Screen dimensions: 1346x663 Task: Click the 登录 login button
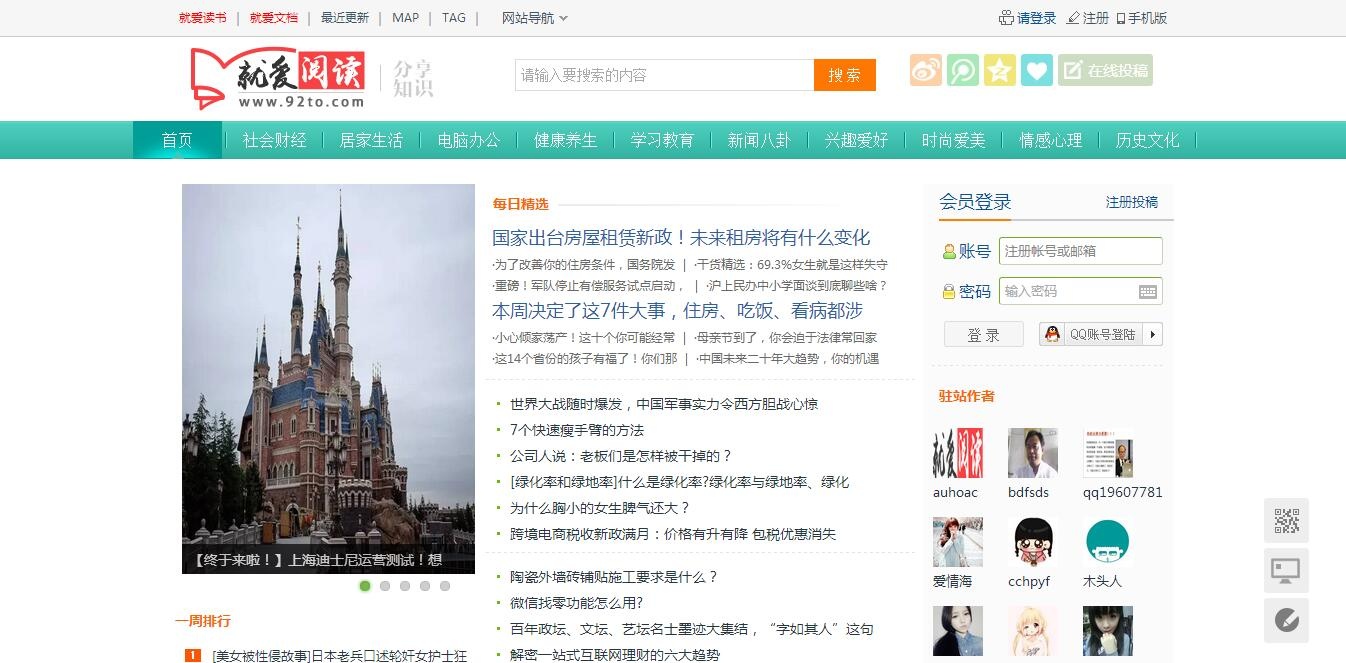click(x=984, y=334)
